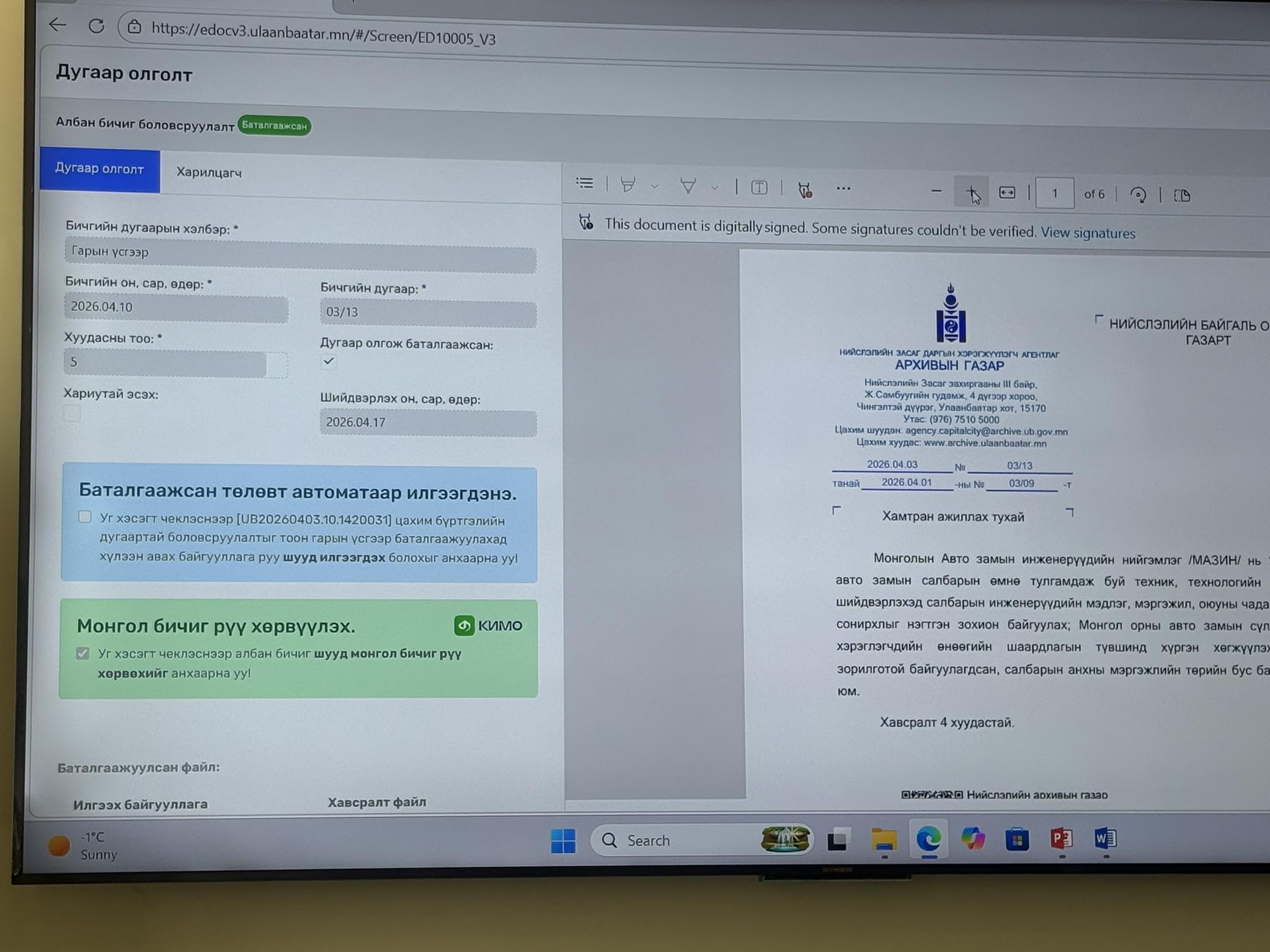Click the digital signature toolbar icon
1270x952 pixels.
pyautogui.click(x=805, y=190)
